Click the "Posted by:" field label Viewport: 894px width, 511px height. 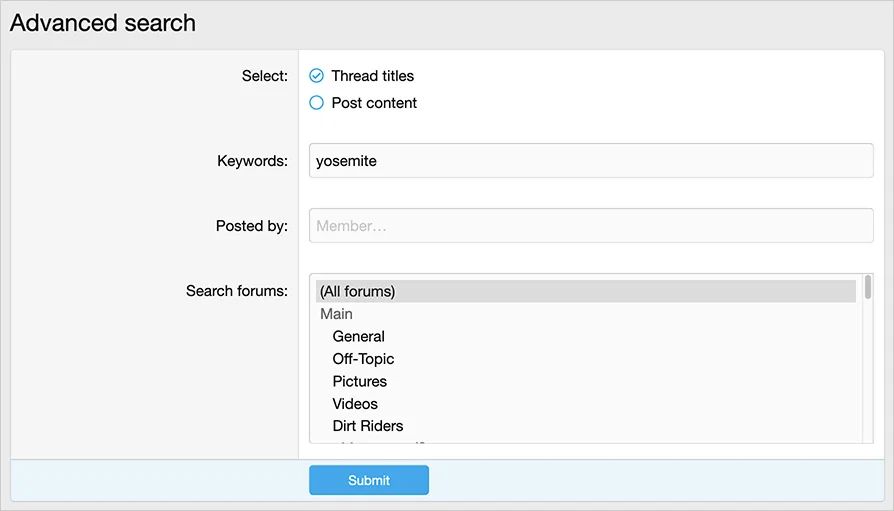[251, 226]
